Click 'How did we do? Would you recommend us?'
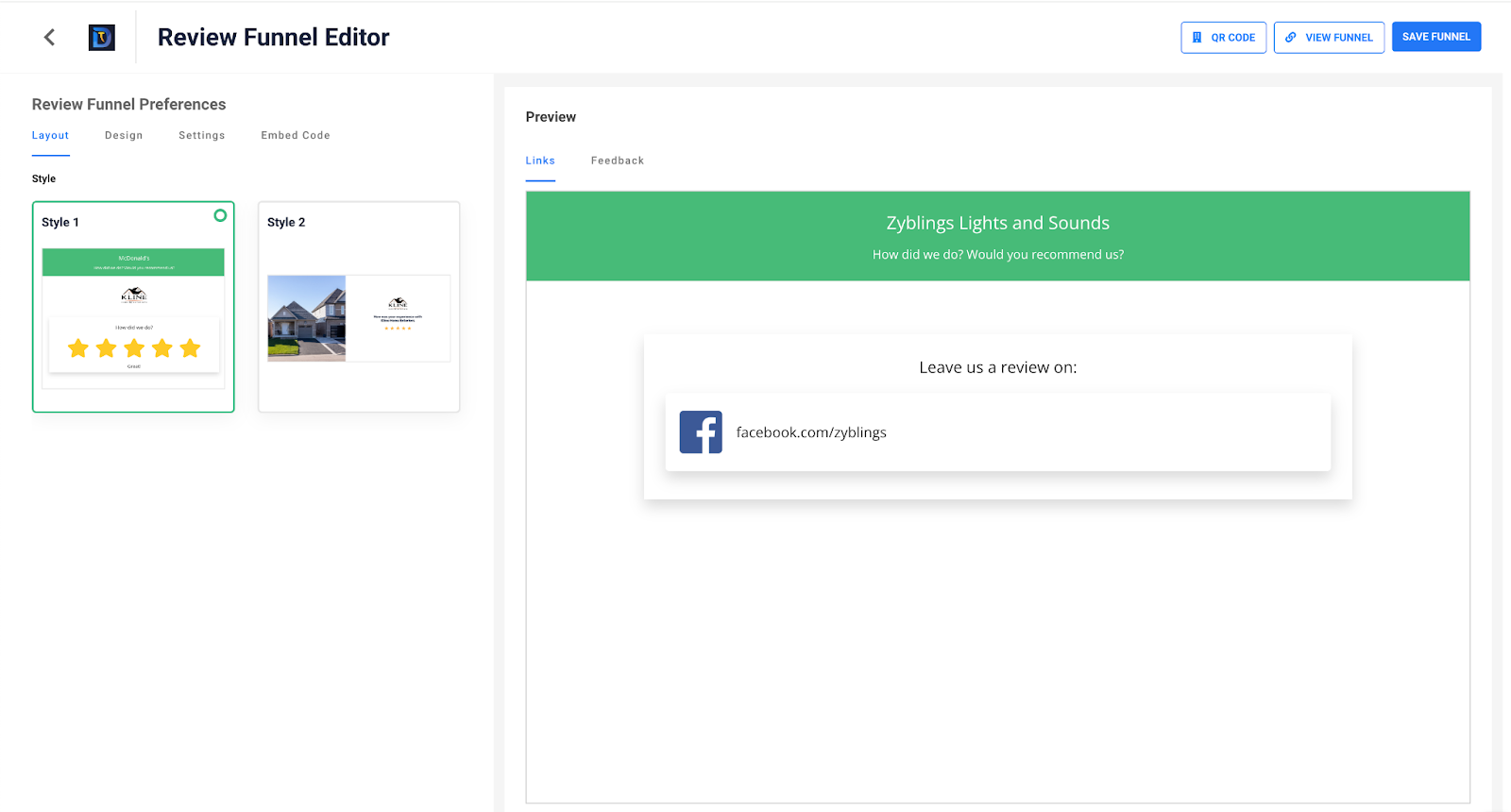The width and height of the screenshot is (1511, 812). click(x=998, y=255)
